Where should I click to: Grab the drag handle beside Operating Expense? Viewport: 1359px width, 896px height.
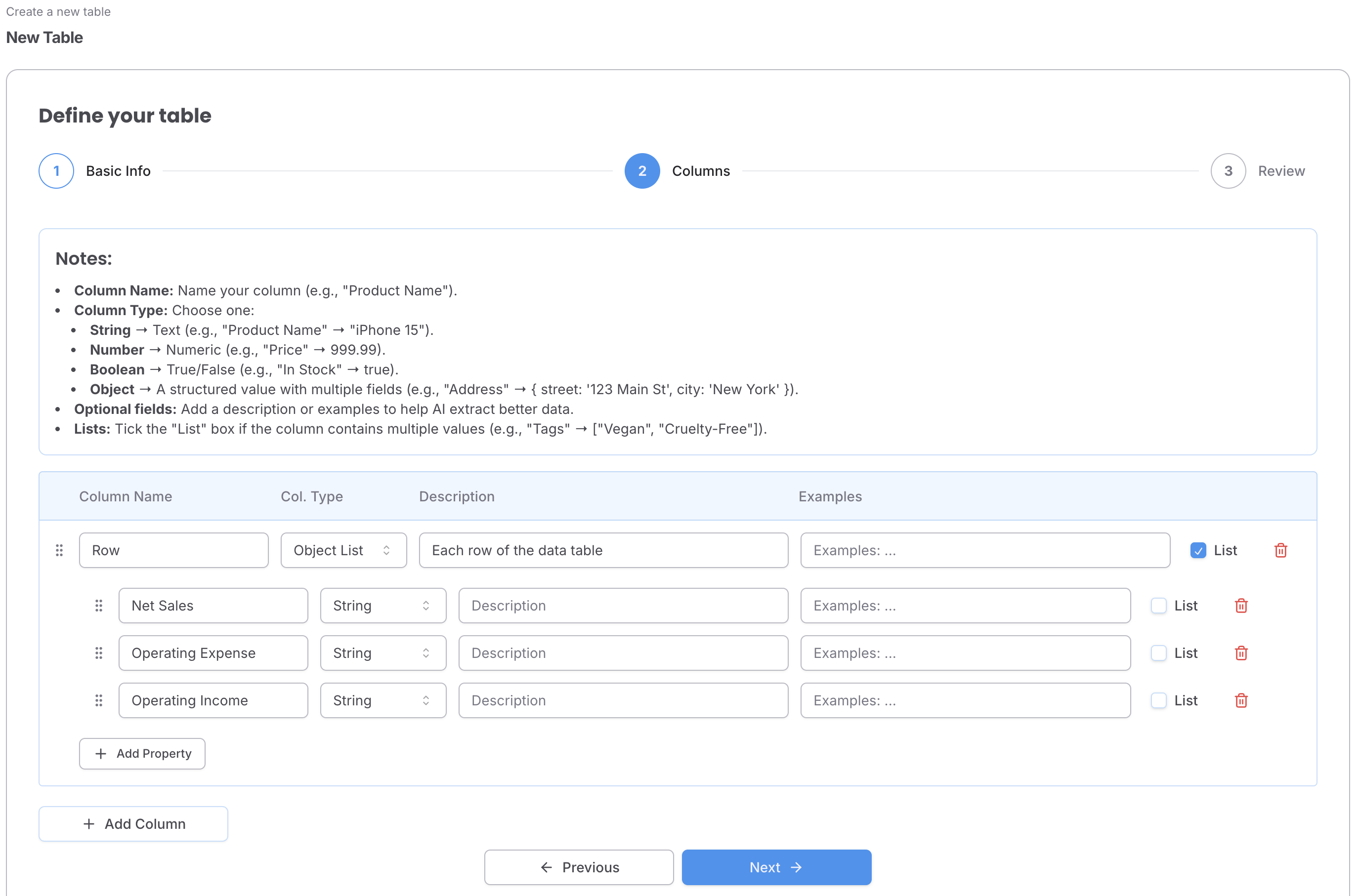99,652
